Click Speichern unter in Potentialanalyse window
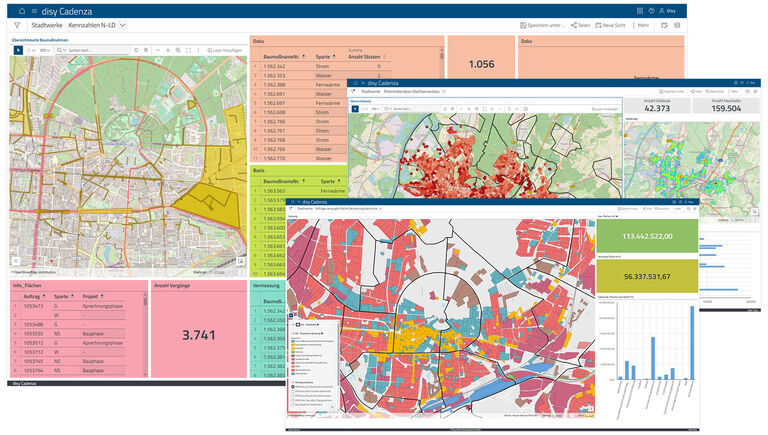 [x=672, y=92]
